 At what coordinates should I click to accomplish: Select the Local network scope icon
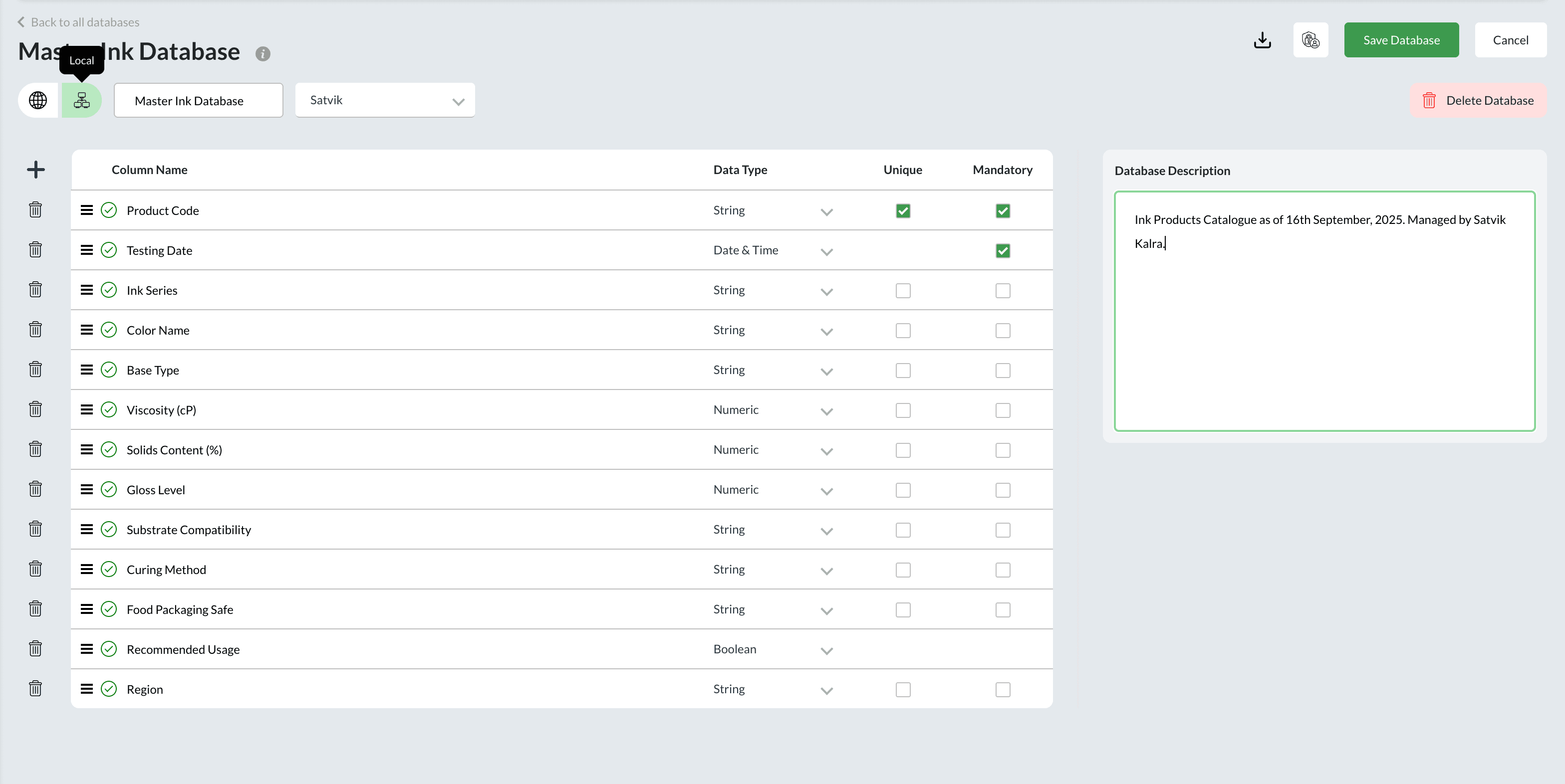coord(82,100)
